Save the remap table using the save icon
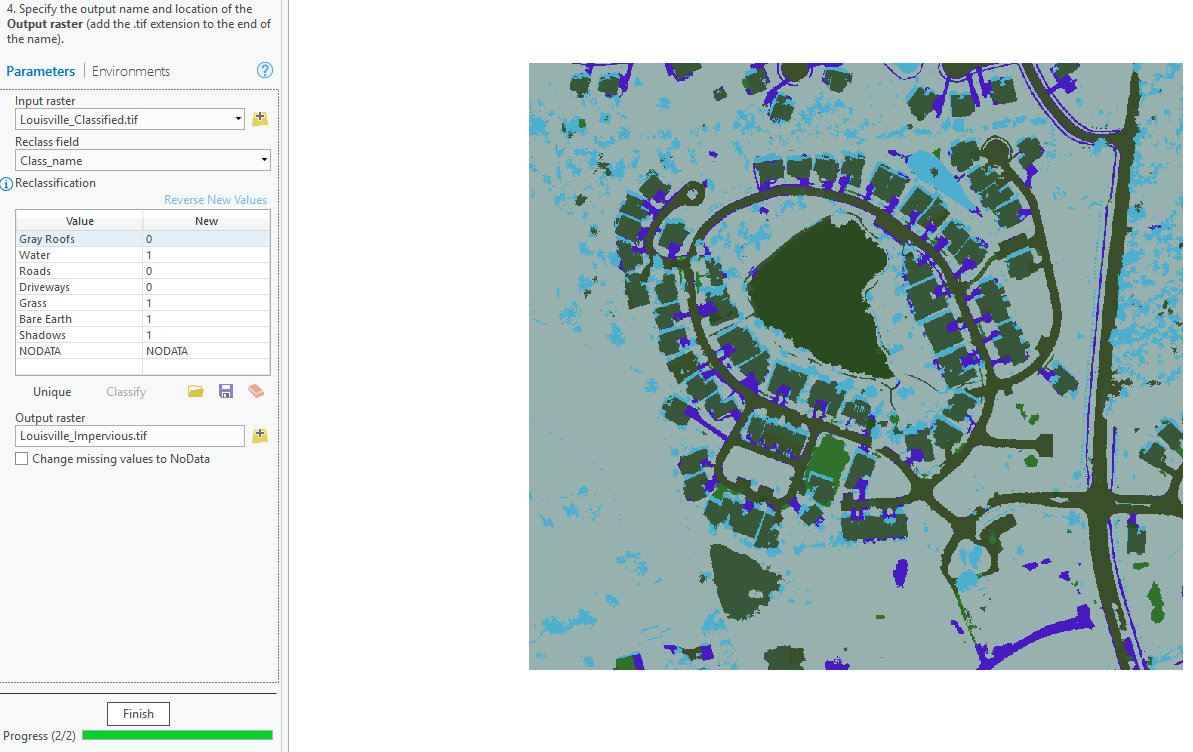1193x752 pixels. pos(225,390)
